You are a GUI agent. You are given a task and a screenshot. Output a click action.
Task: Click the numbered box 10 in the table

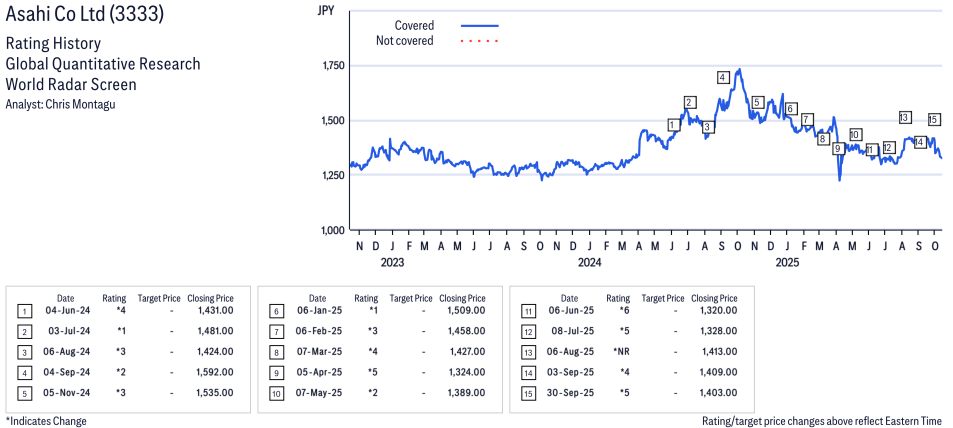[276, 392]
